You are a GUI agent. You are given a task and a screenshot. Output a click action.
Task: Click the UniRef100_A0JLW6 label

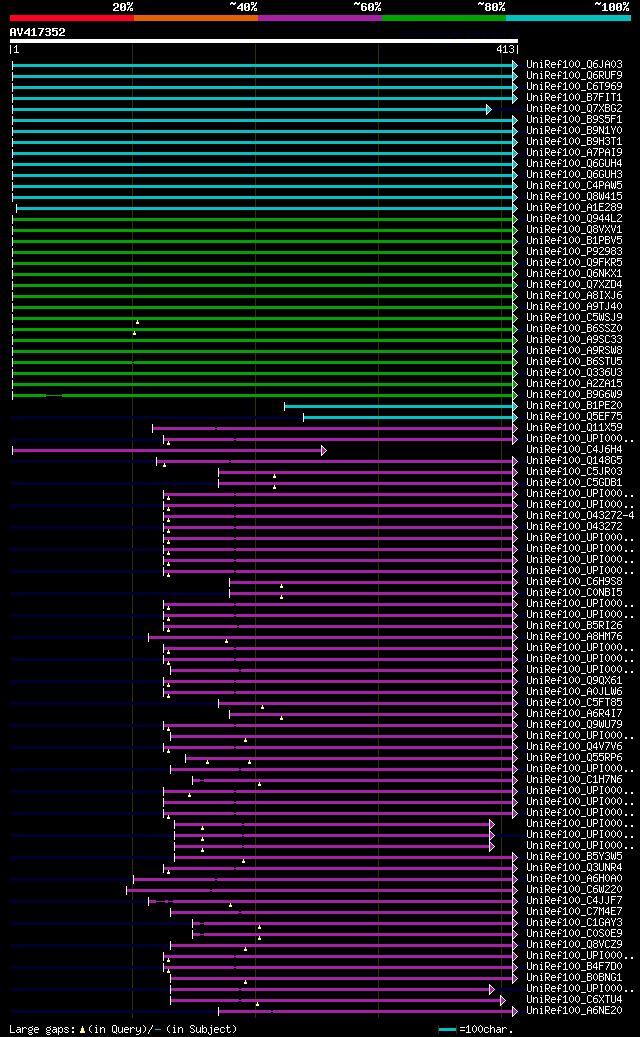pyautogui.click(x=574, y=691)
